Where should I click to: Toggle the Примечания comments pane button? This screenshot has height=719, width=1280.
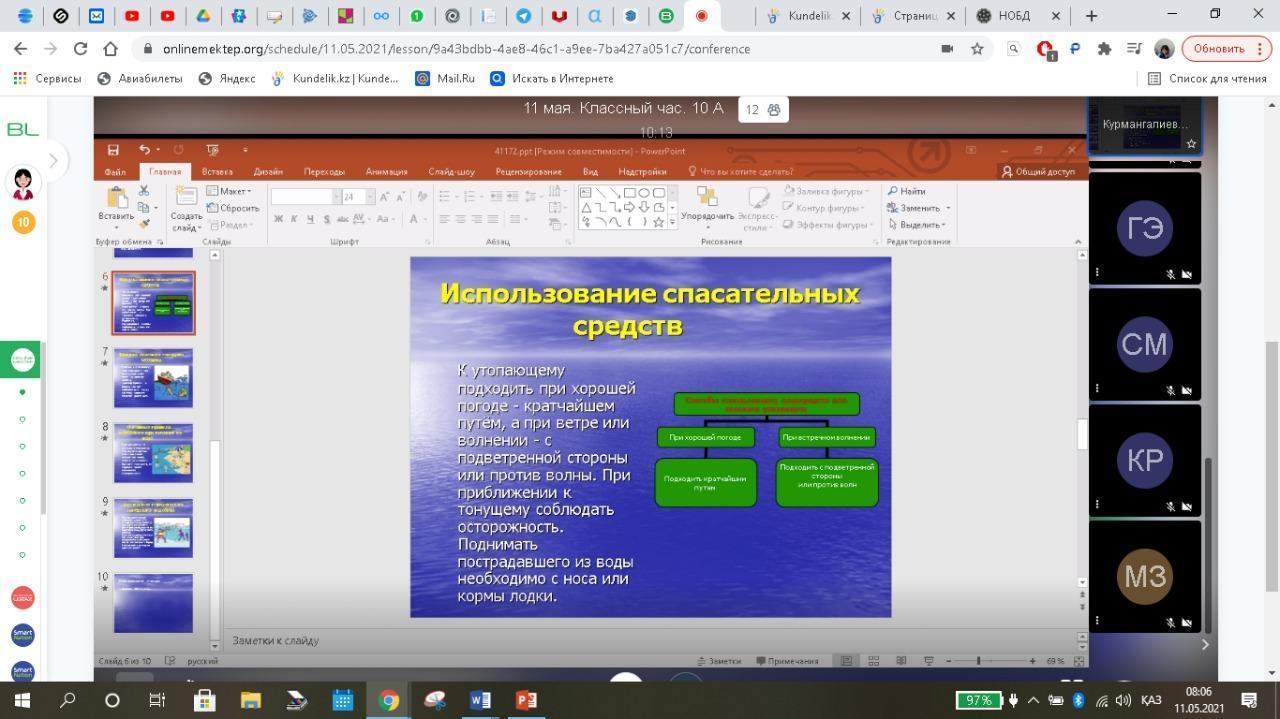[x=787, y=661]
